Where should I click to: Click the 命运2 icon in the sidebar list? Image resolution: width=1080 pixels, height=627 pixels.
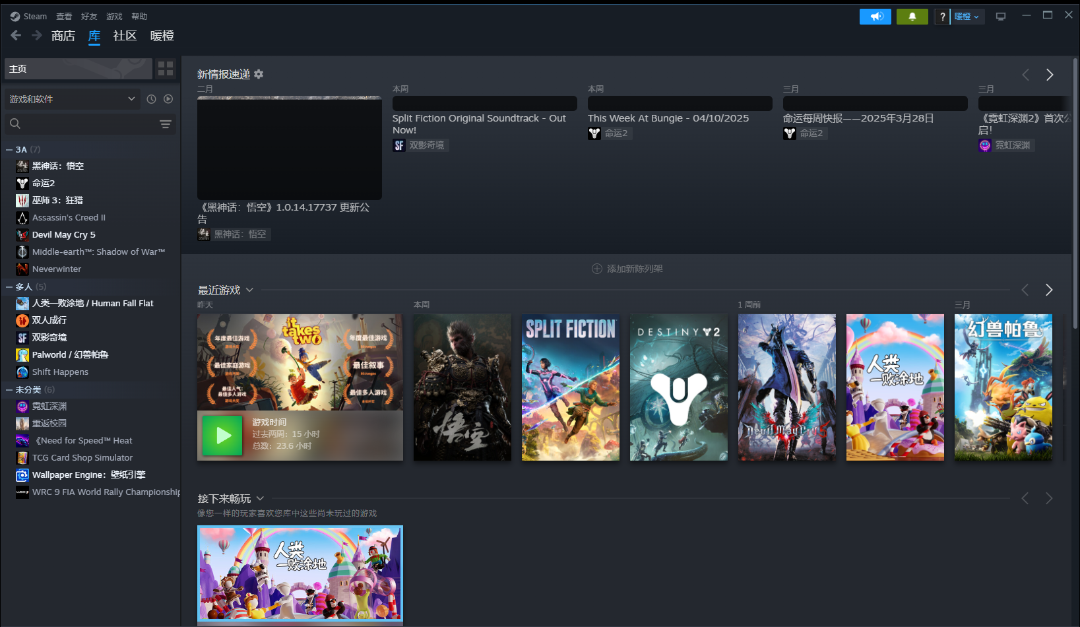[x=22, y=183]
